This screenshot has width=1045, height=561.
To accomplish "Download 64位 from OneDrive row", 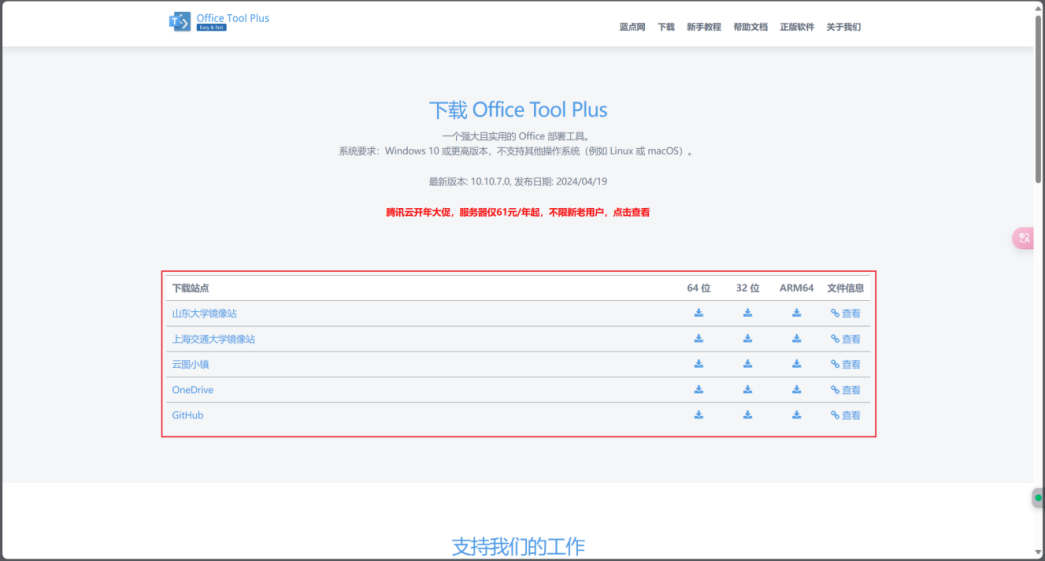I will click(x=698, y=390).
